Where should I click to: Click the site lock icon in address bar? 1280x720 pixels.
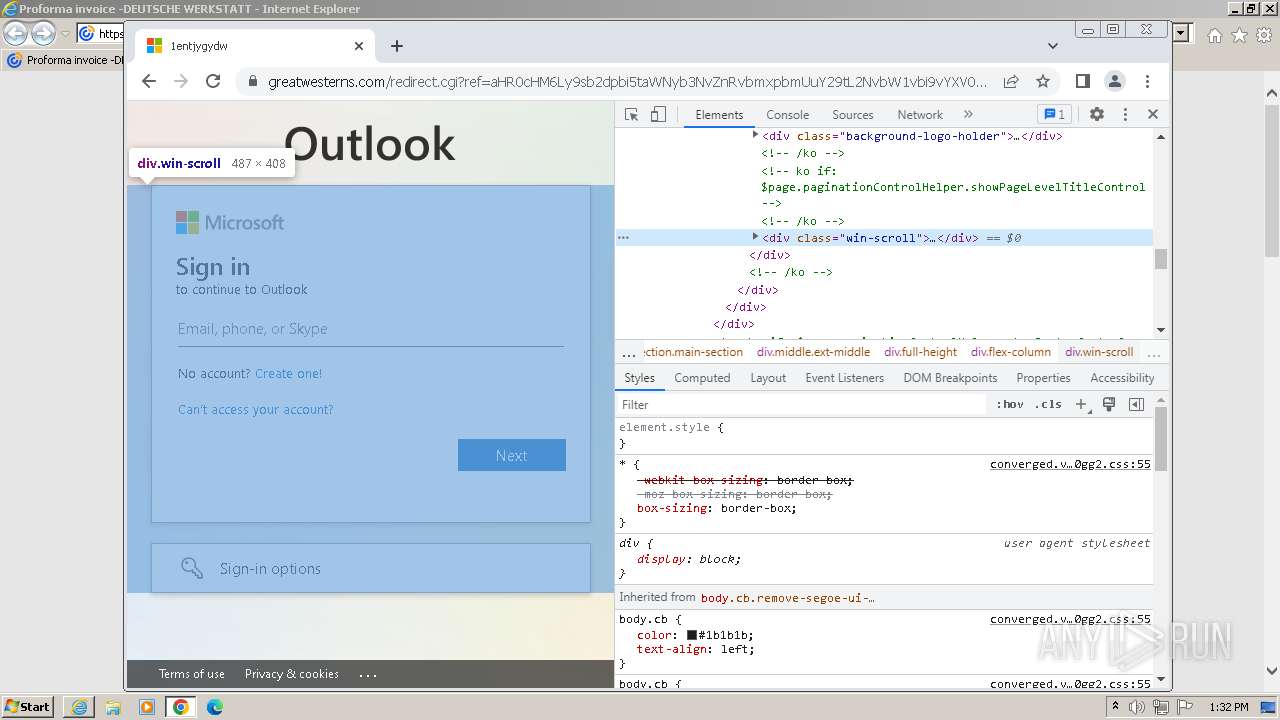252,82
